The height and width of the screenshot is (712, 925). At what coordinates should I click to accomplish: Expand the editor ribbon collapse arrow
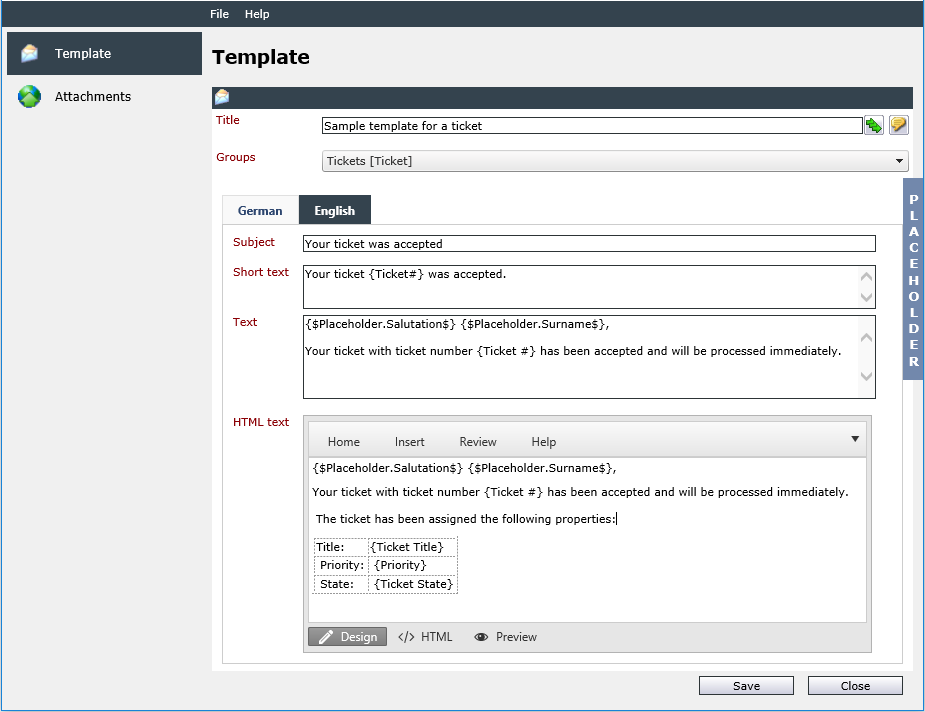coord(855,439)
